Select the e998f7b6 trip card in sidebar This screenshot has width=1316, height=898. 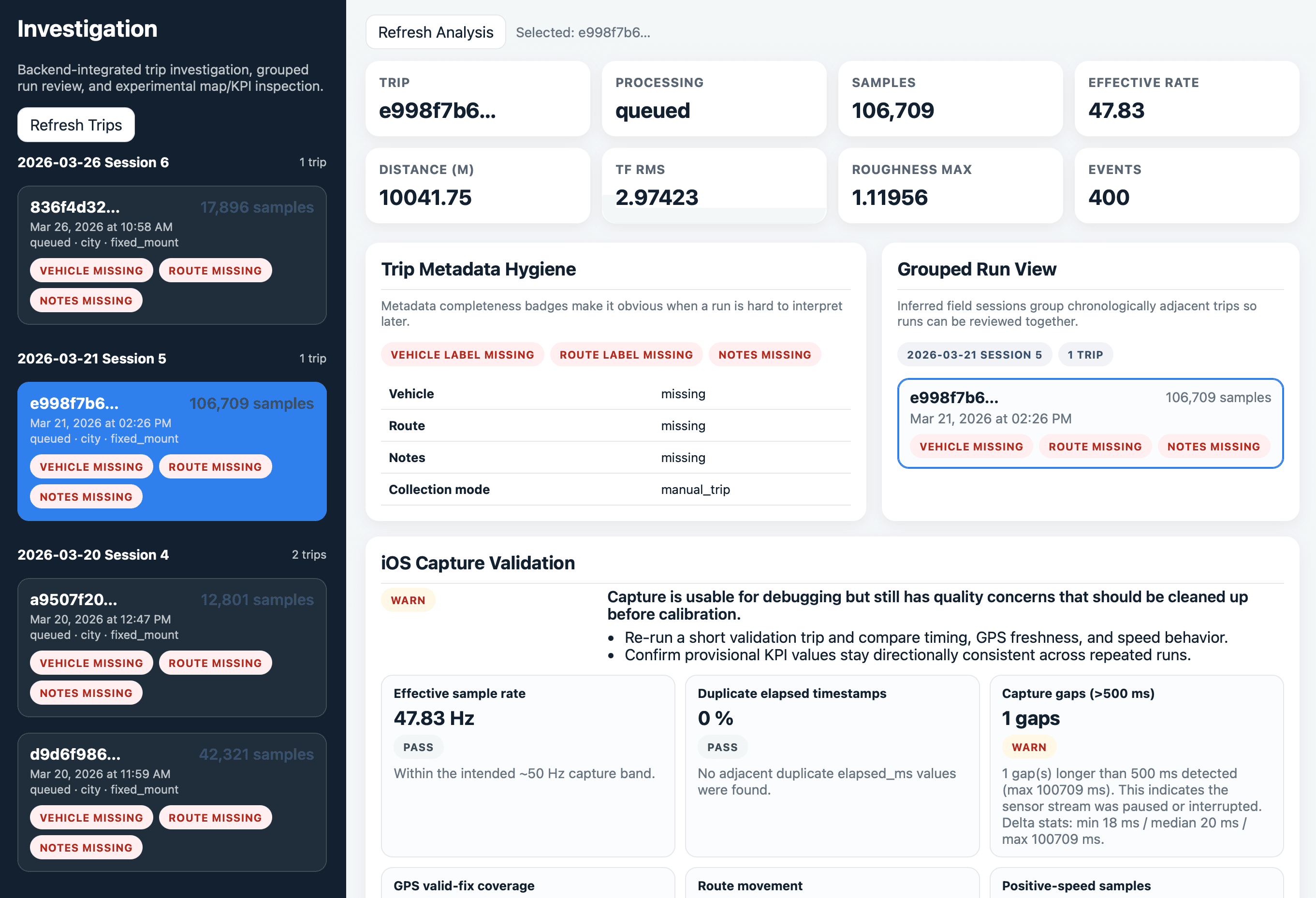click(x=172, y=451)
